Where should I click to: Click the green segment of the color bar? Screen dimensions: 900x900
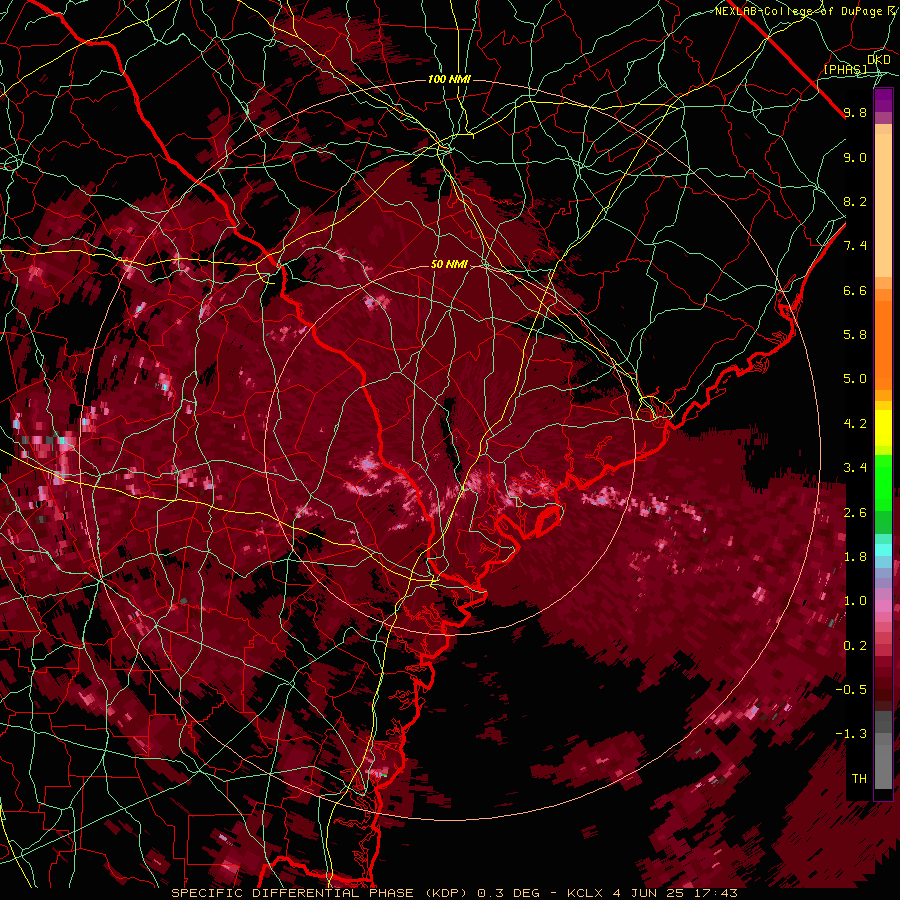(x=883, y=482)
